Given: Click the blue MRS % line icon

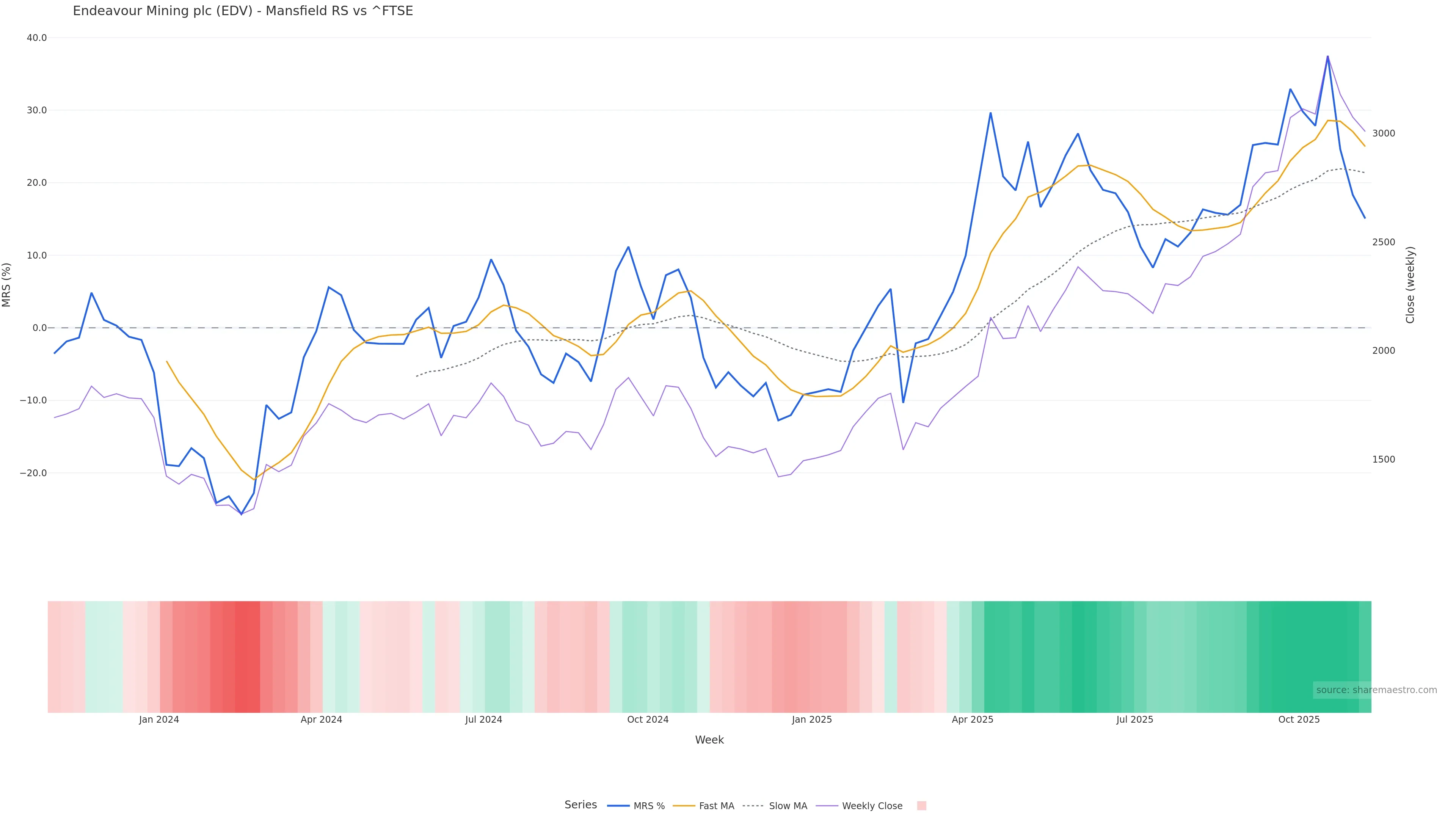Looking at the screenshot, I should (x=618, y=806).
